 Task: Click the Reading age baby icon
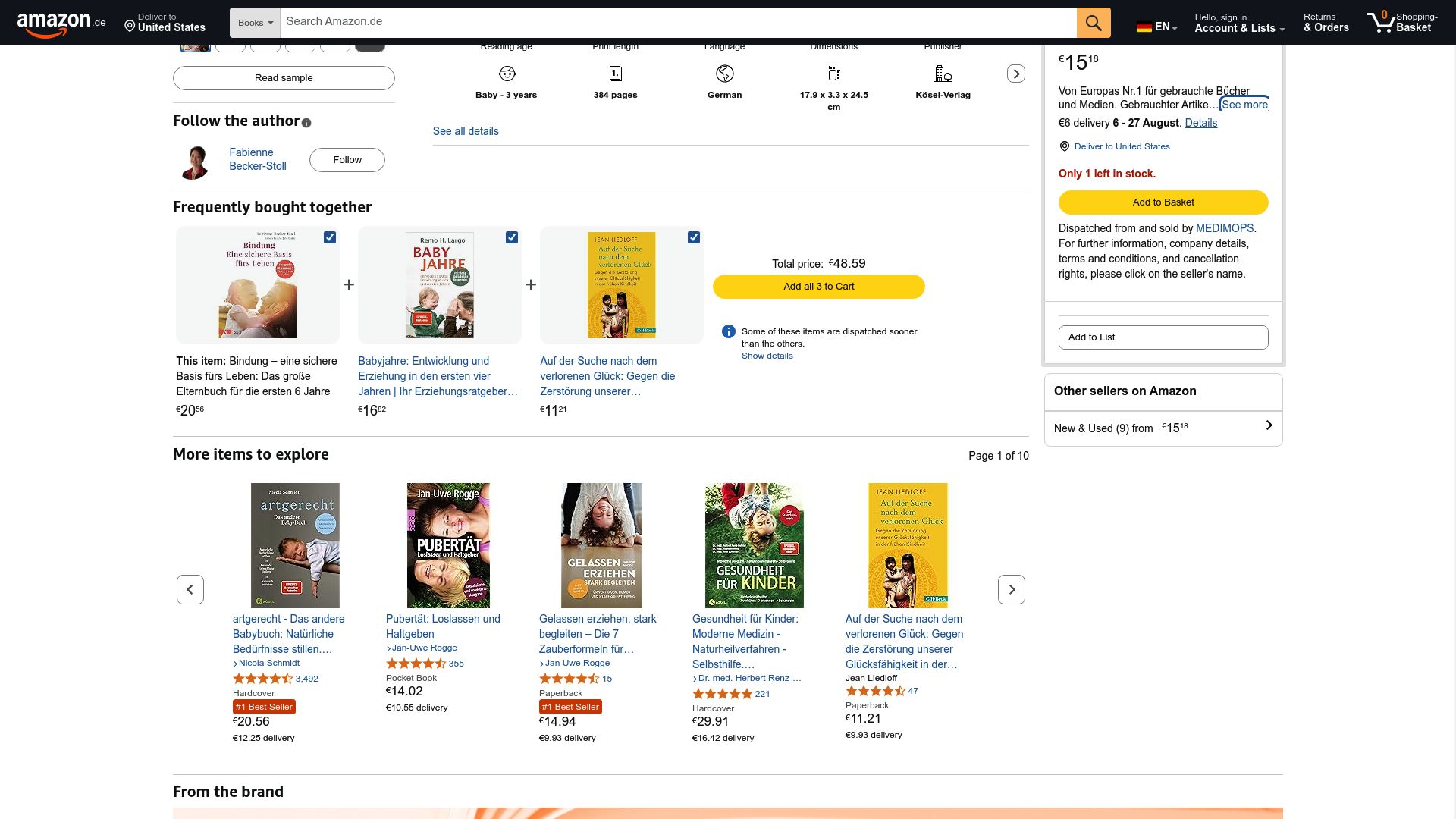507,74
